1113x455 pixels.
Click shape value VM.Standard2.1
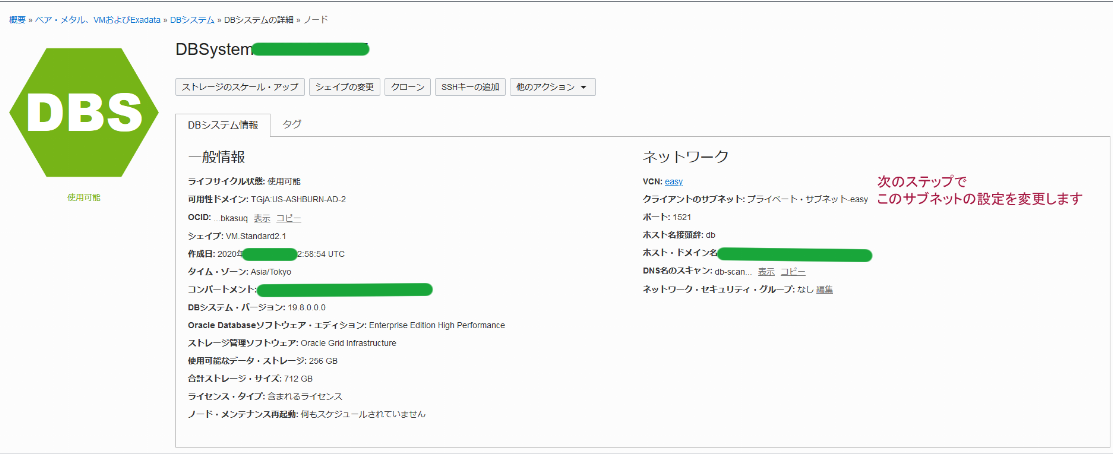click(x=256, y=236)
